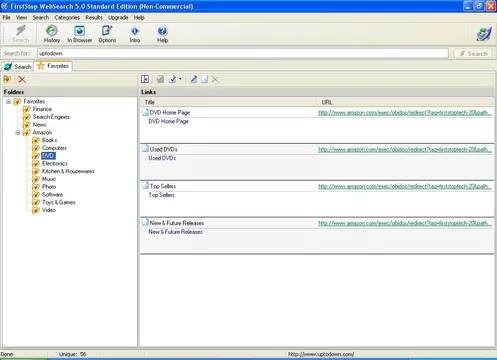Image resolution: width=497 pixels, height=360 pixels.
Task: Click the Finance folder icon
Action: pos(27,109)
